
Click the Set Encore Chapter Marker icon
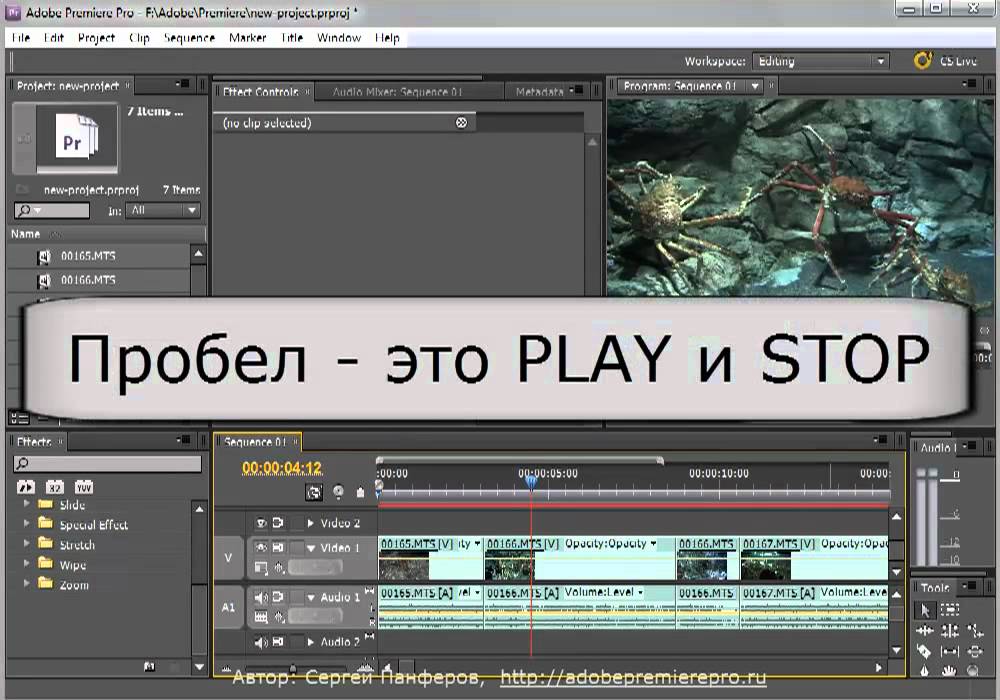[338, 492]
